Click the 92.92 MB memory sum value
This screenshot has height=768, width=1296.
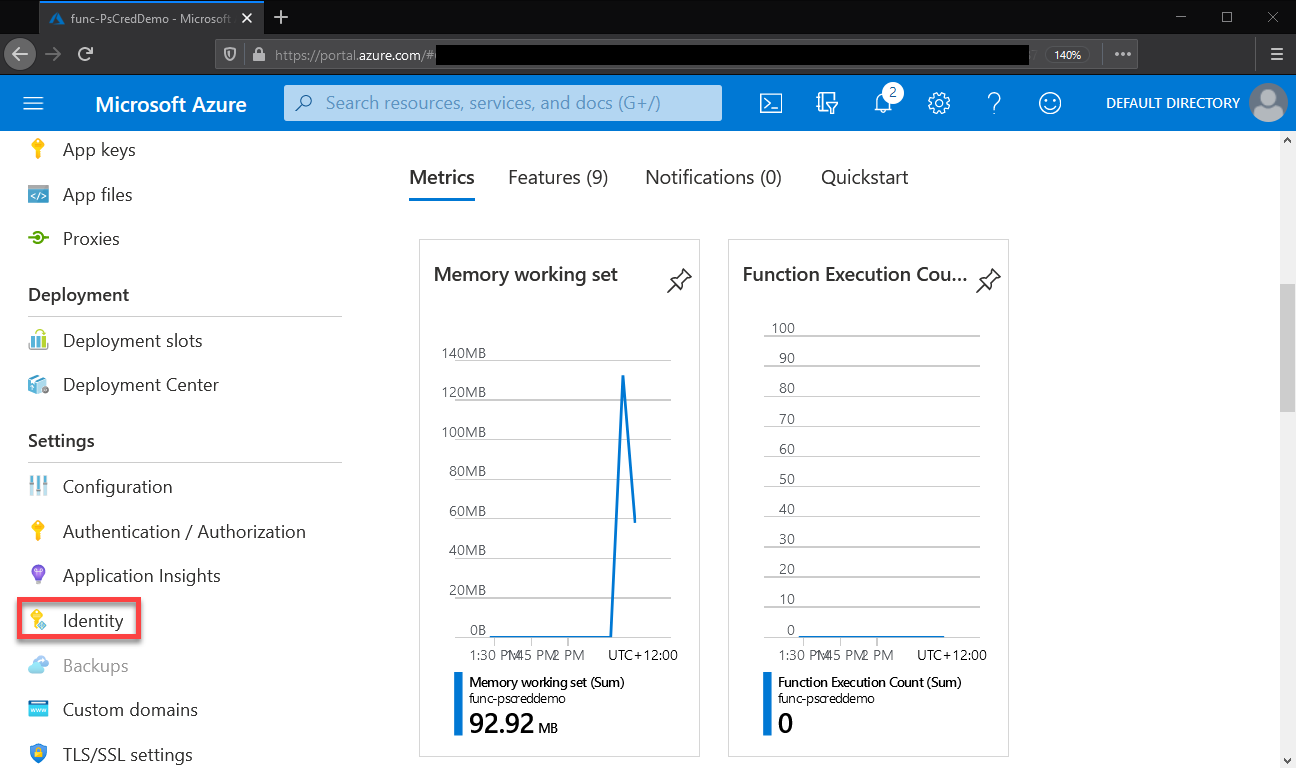[x=513, y=724]
